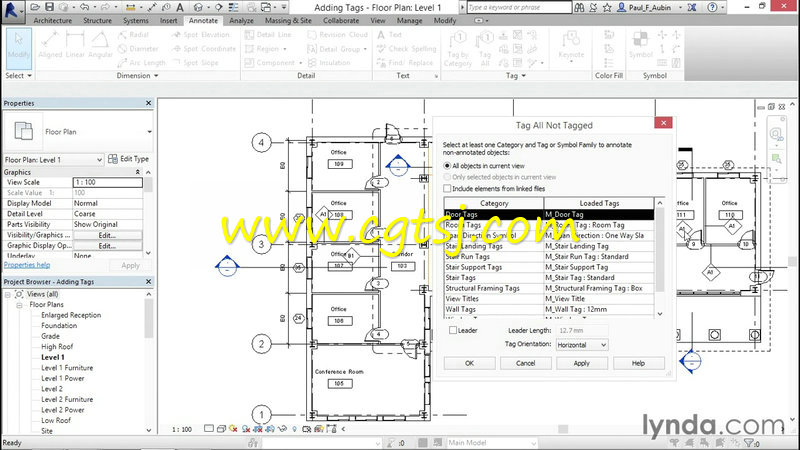Collapse the Floor Plans tree node

(x=19, y=305)
